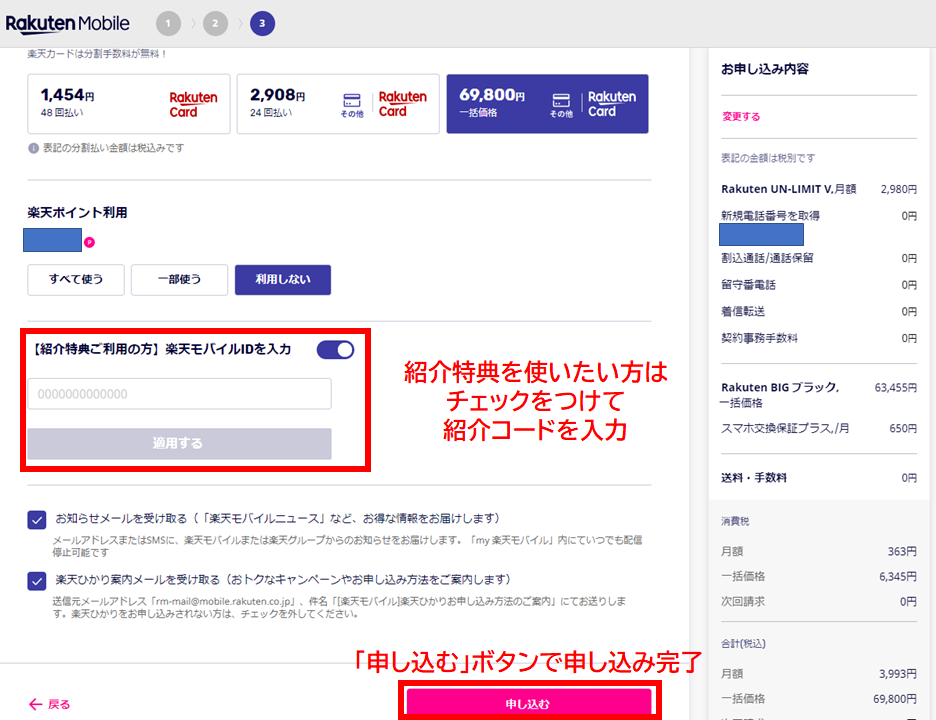936x720 pixels.
Task: Choose 69,800円 一括価格 payment option
Action: tap(547, 104)
